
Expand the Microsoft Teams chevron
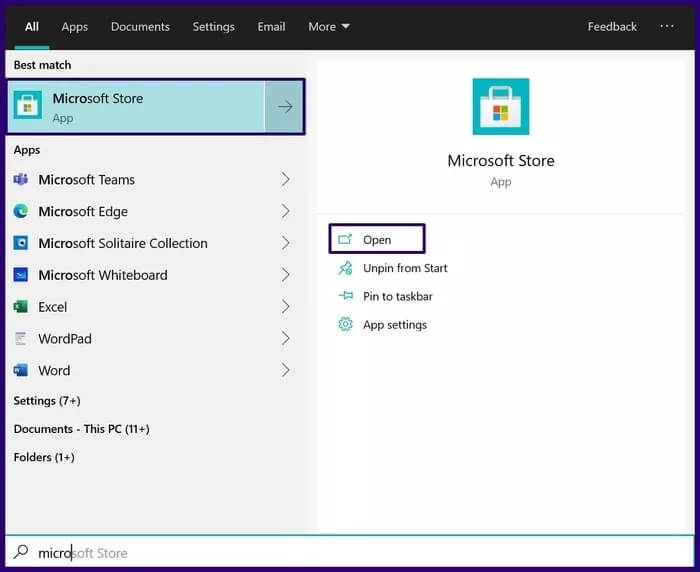point(286,180)
